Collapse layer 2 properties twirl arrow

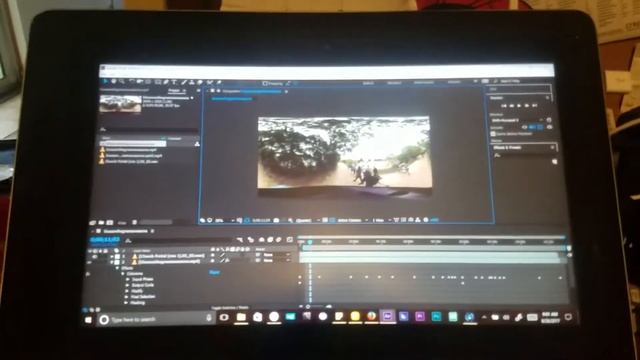pos(111,262)
